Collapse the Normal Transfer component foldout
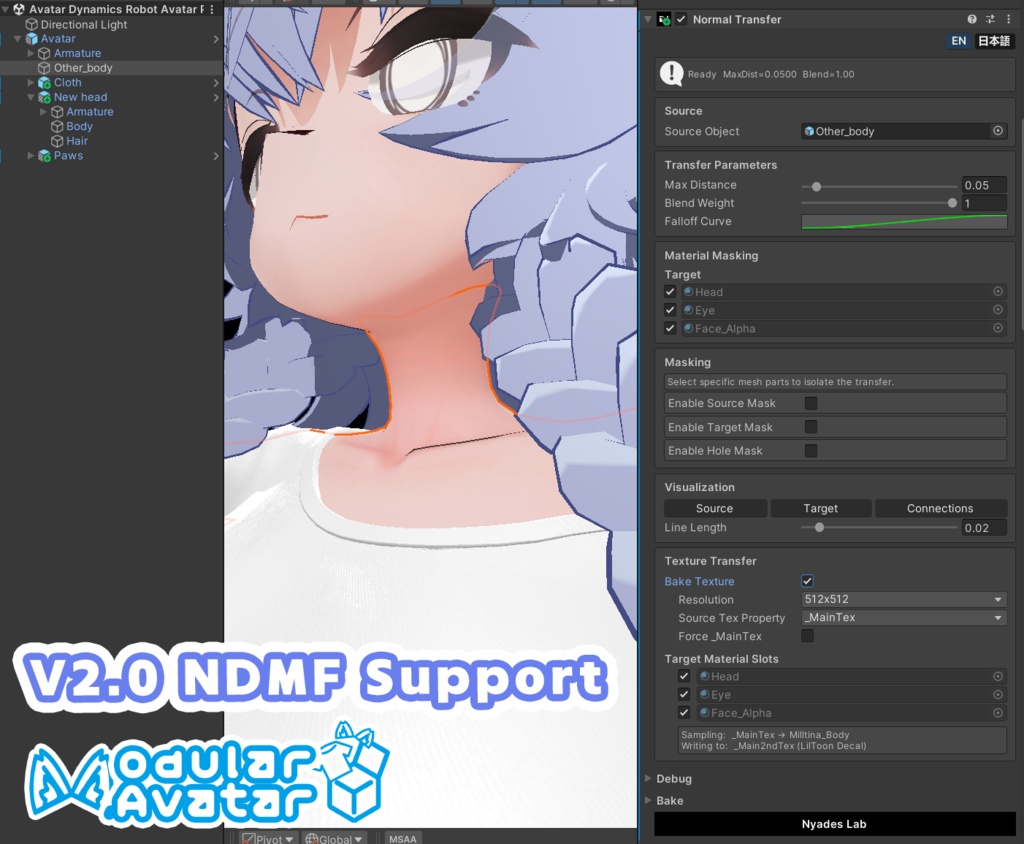Image resolution: width=1024 pixels, height=844 pixels. pyautogui.click(x=648, y=19)
